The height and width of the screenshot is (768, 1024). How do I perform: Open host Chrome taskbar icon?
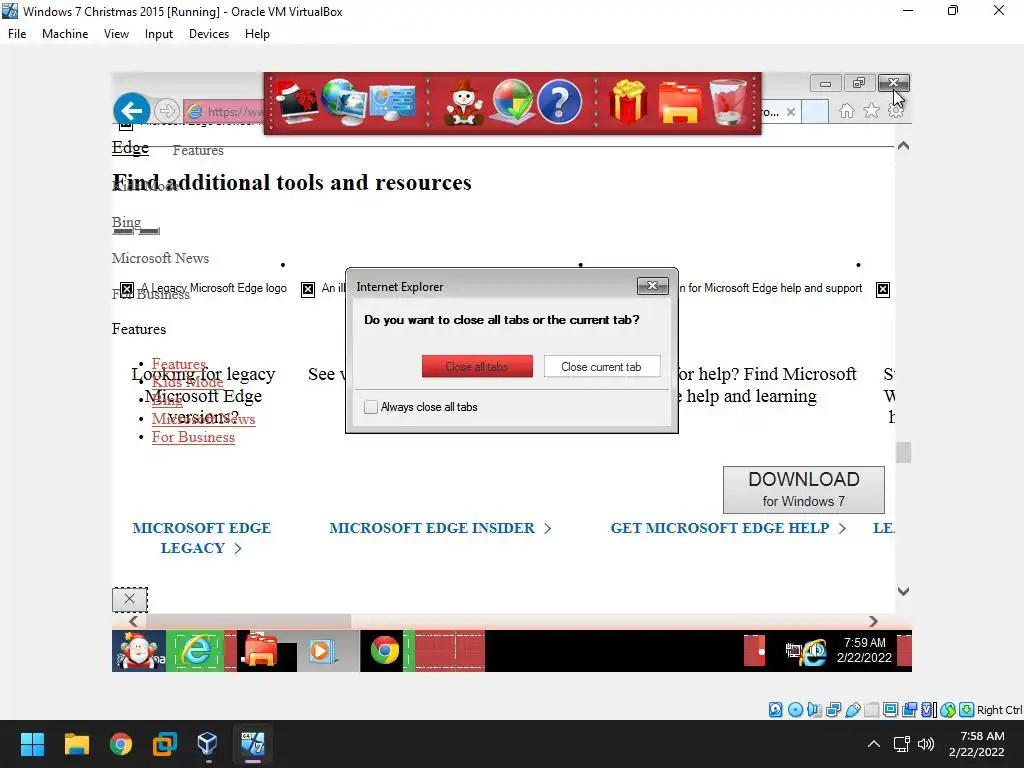click(x=121, y=744)
